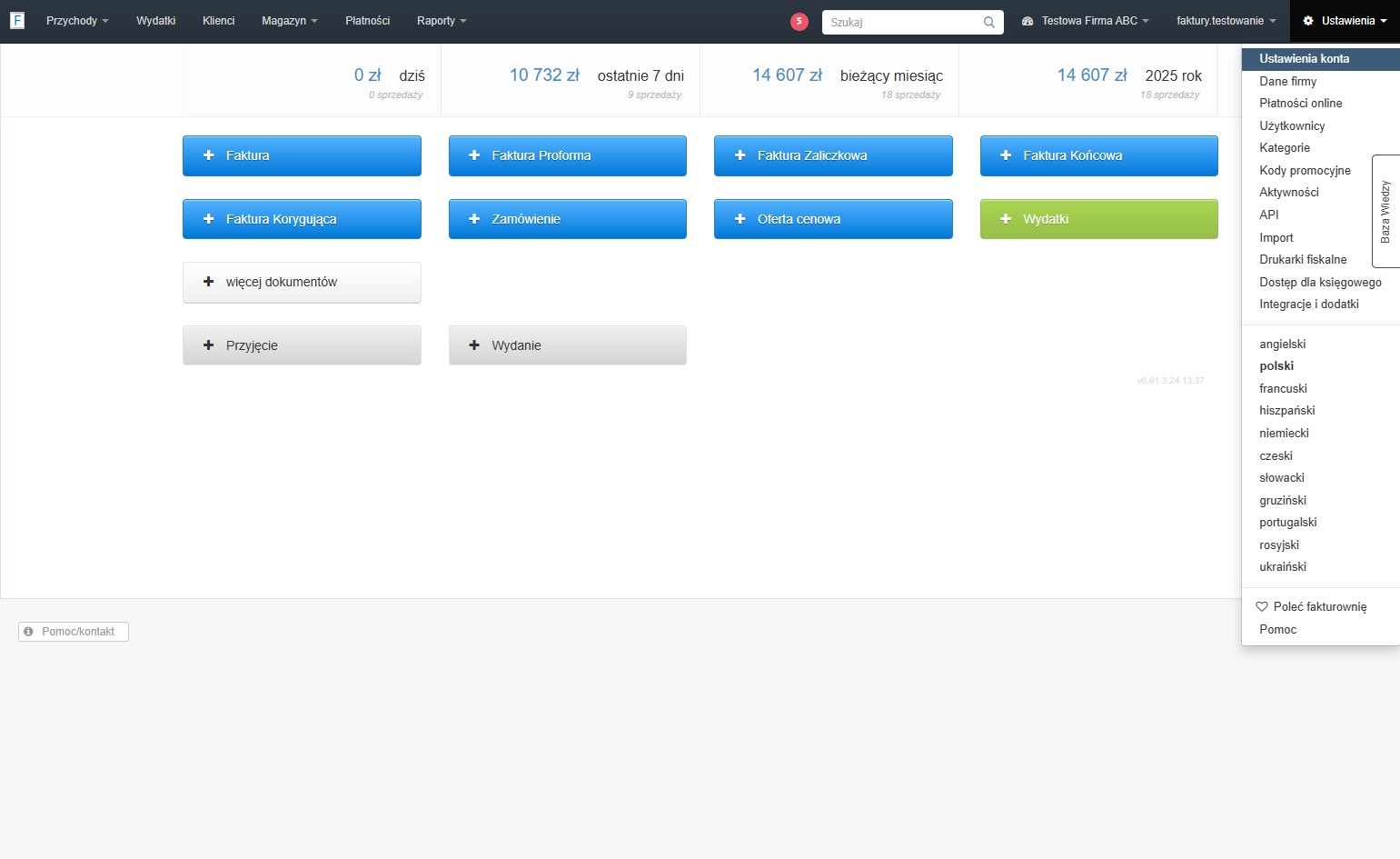1400x859 pixels.
Task: Create a new Faktura Proforma
Action: 568,155
